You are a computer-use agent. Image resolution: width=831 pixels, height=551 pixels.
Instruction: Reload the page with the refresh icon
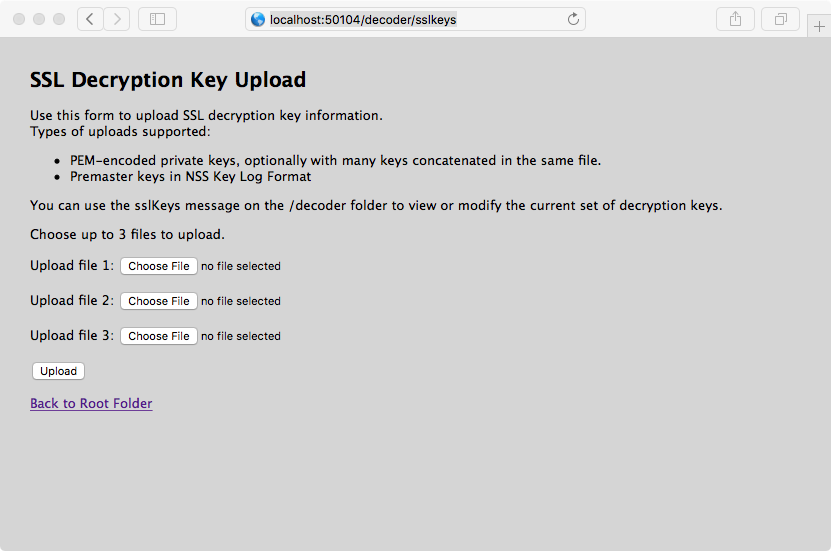click(573, 20)
